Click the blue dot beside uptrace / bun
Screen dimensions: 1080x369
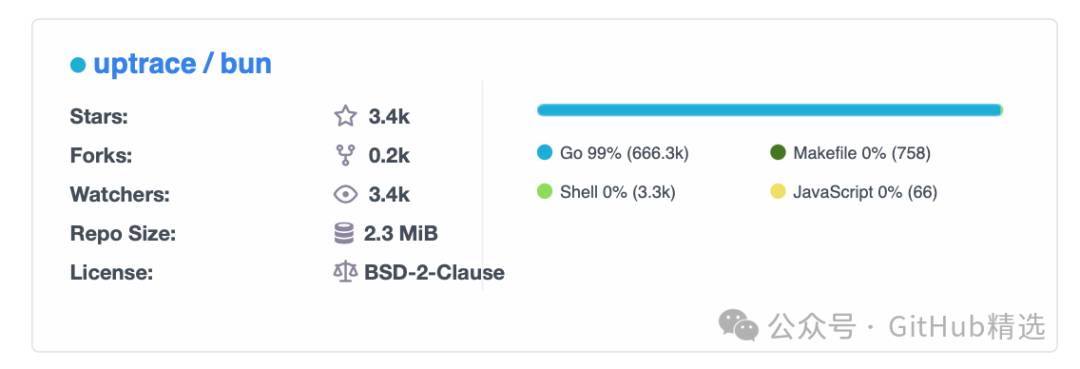click(x=78, y=65)
